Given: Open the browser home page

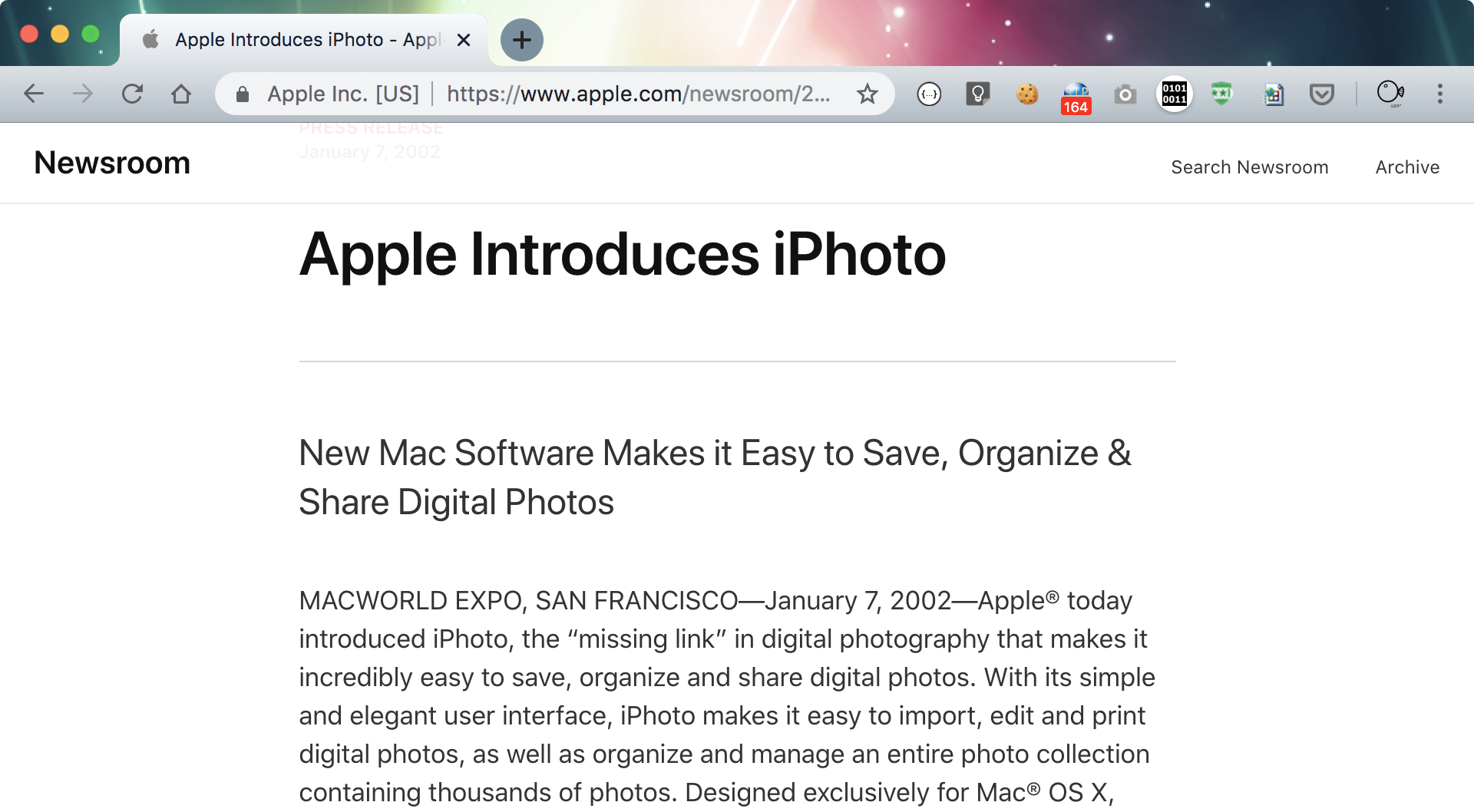Looking at the screenshot, I should tap(181, 94).
